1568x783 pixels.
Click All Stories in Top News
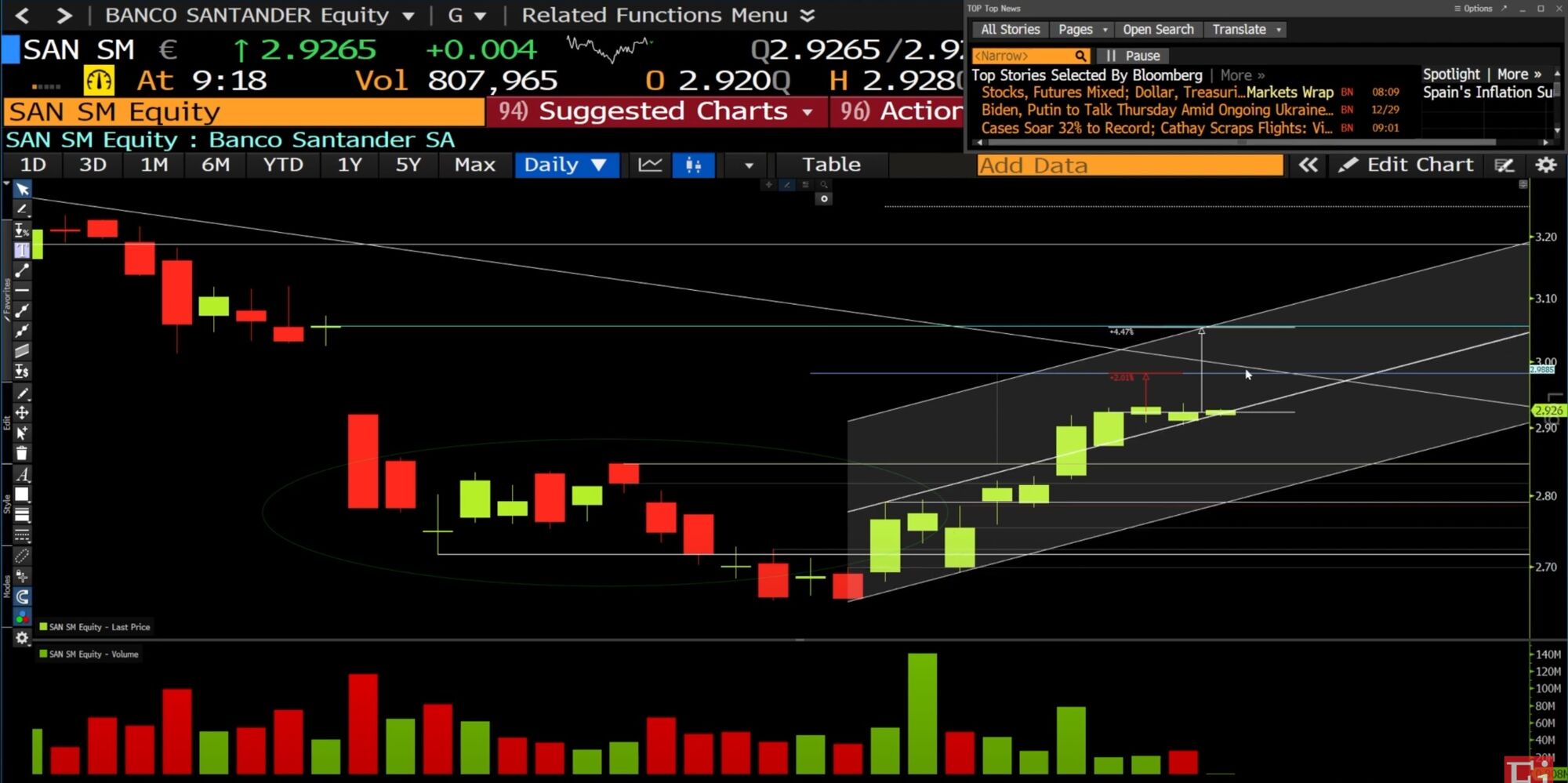point(1011,30)
